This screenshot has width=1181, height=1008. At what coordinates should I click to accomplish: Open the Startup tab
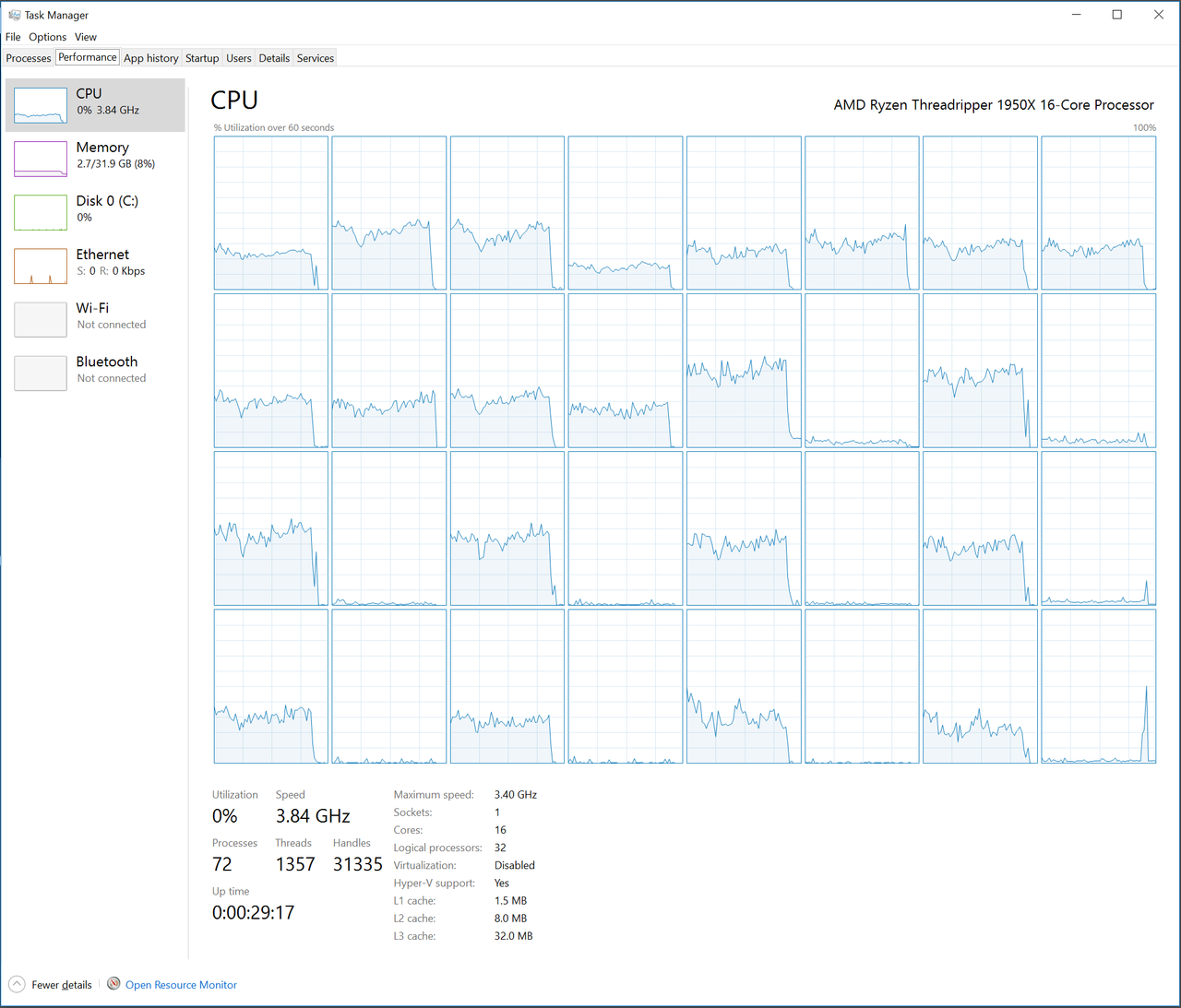202,58
